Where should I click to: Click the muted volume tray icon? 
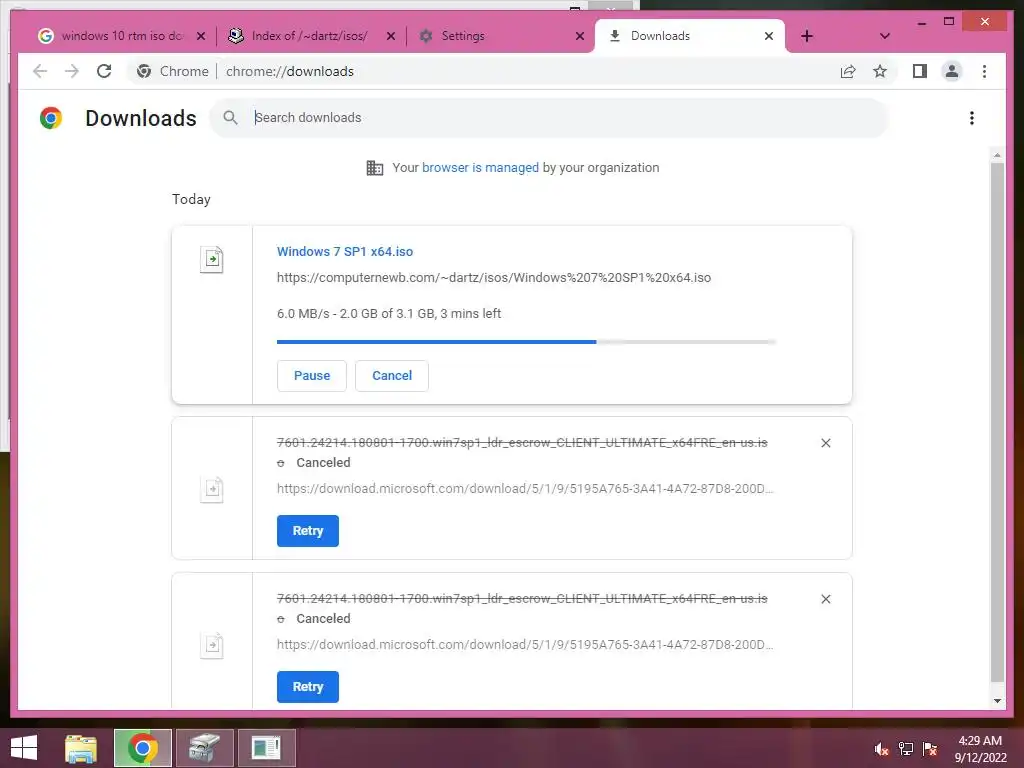(881, 749)
